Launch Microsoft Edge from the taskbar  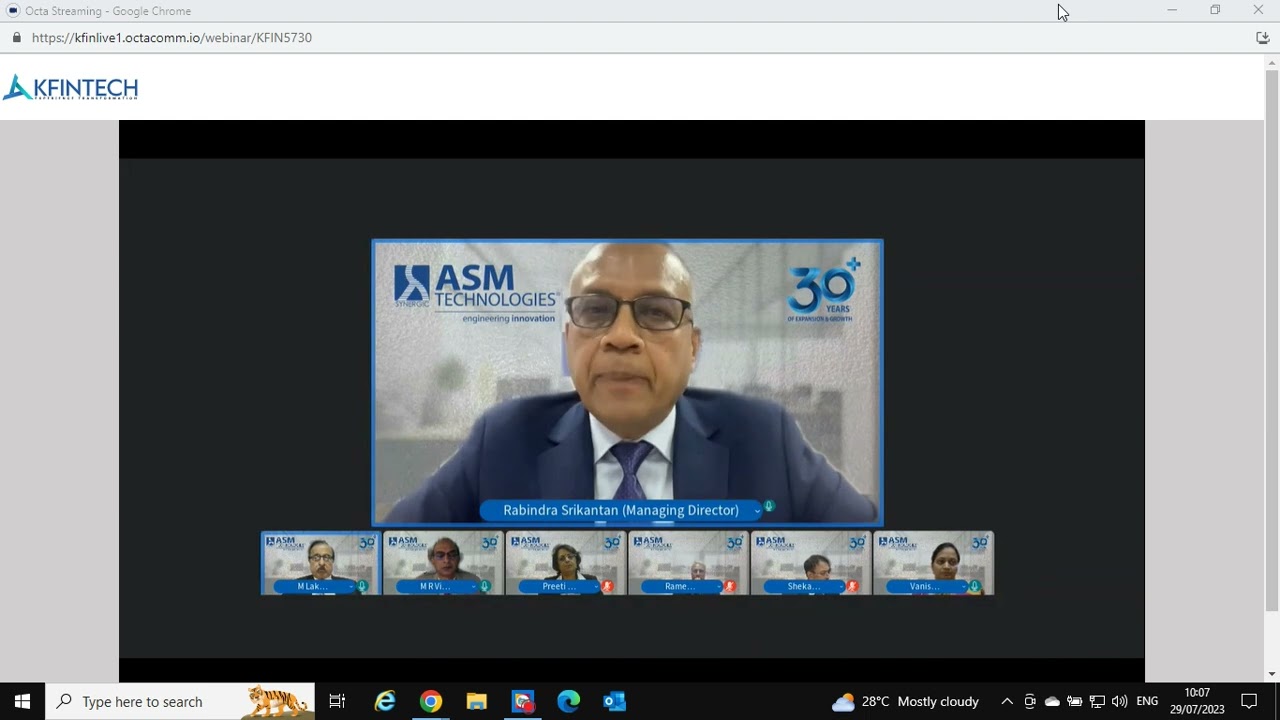[x=569, y=701]
